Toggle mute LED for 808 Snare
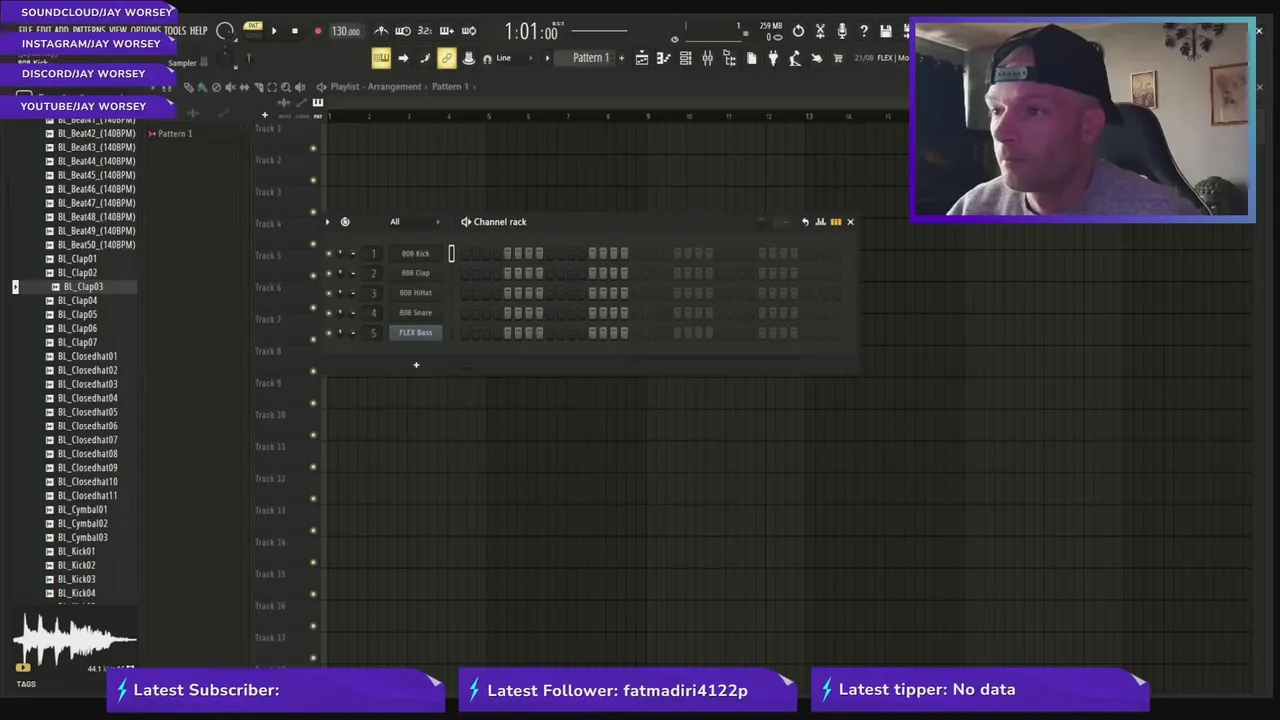The height and width of the screenshot is (720, 1280). coord(328,313)
